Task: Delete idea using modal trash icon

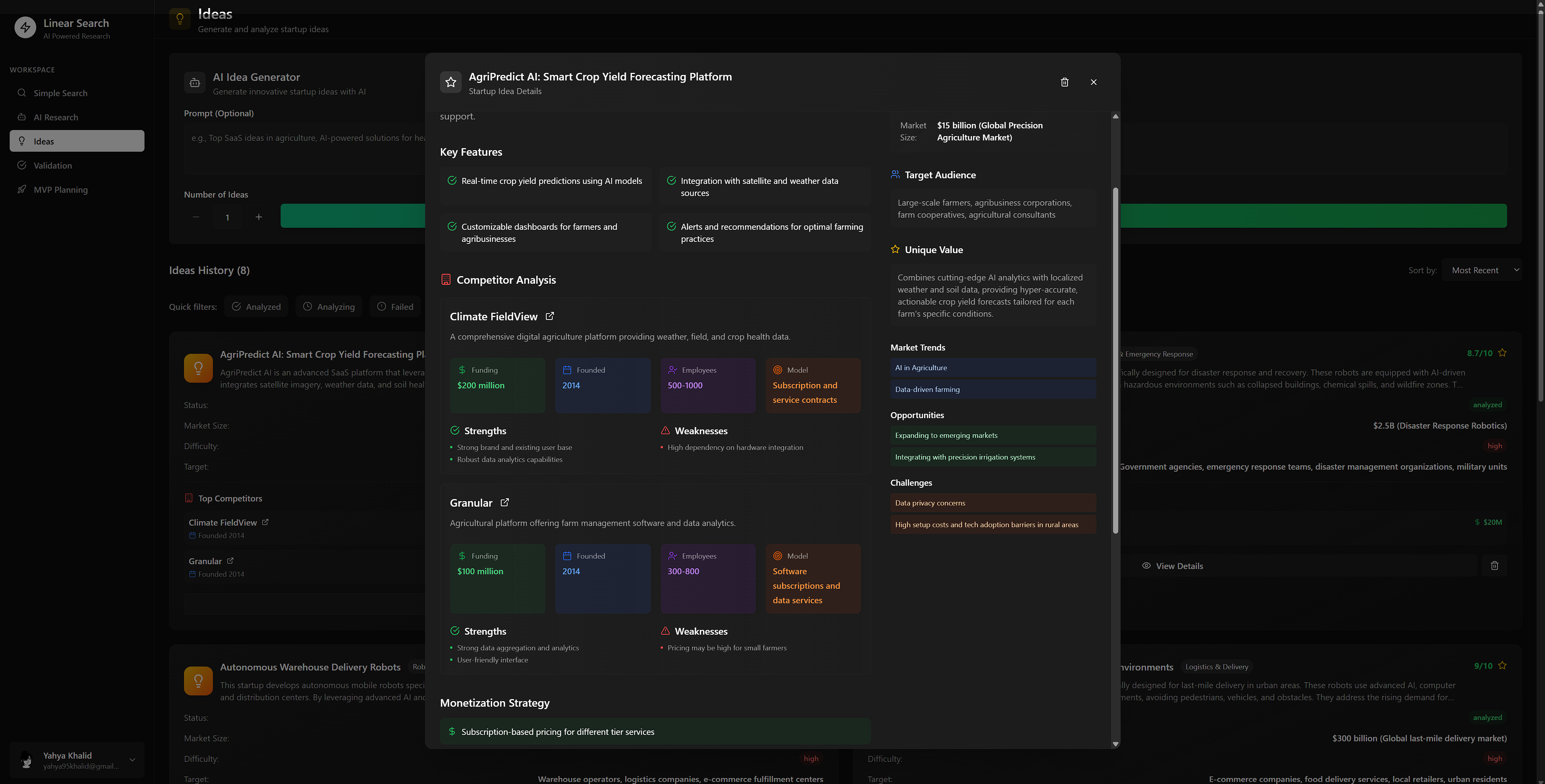Action: pyautogui.click(x=1065, y=82)
